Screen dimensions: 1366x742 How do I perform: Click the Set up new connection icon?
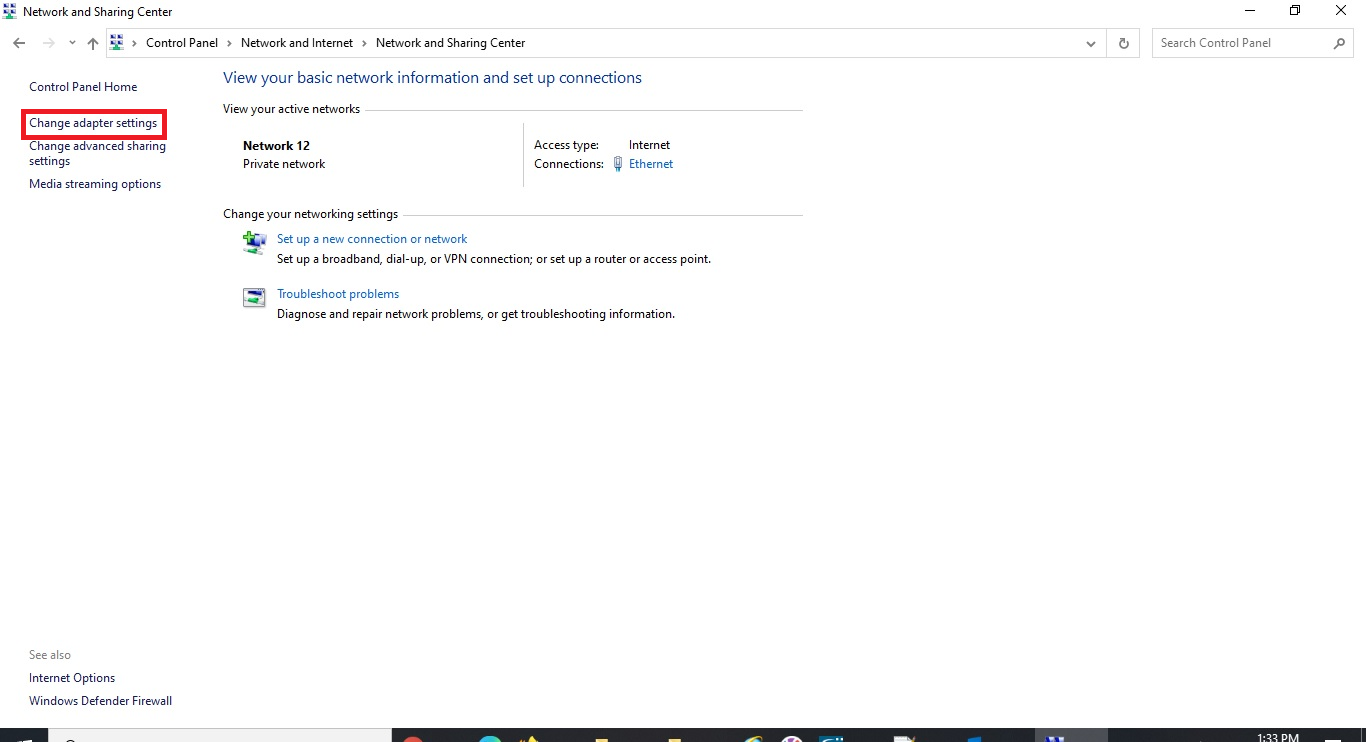coord(254,242)
